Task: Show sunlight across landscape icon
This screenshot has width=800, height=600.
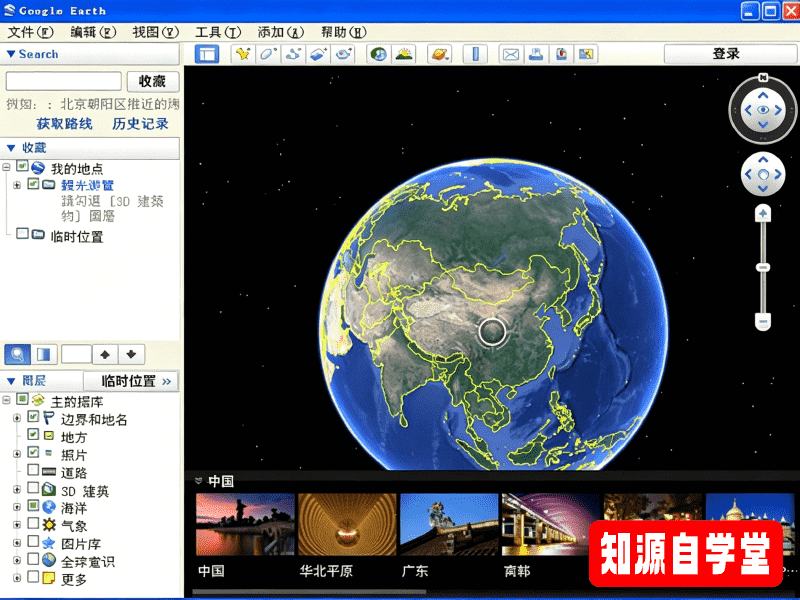Action: click(404, 54)
